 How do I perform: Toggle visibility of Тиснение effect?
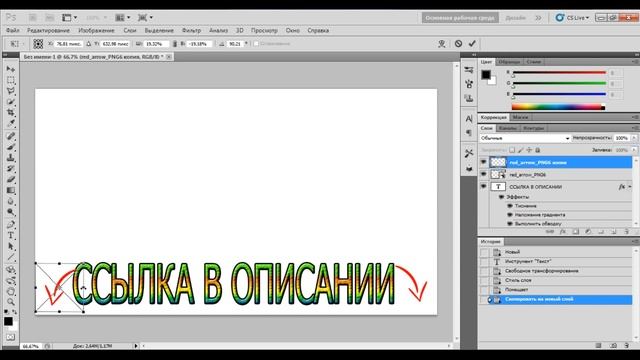(509, 206)
